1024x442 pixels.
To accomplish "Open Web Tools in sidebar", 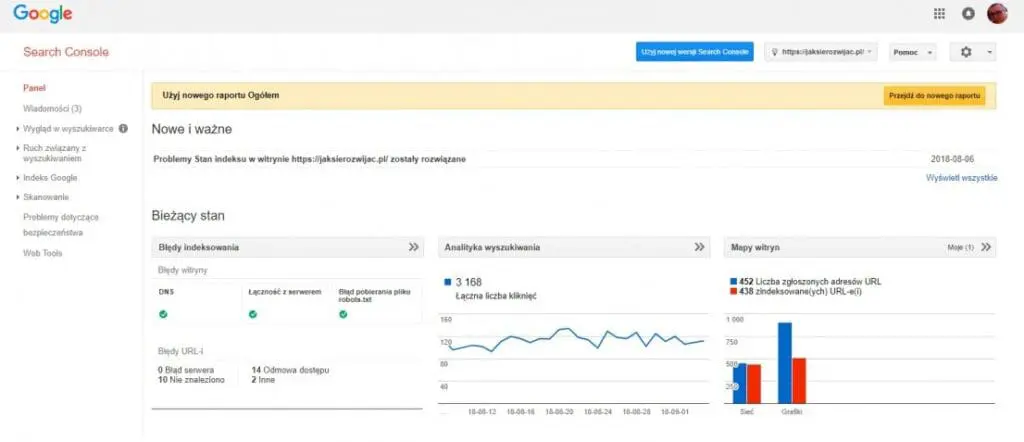I will tap(42, 253).
